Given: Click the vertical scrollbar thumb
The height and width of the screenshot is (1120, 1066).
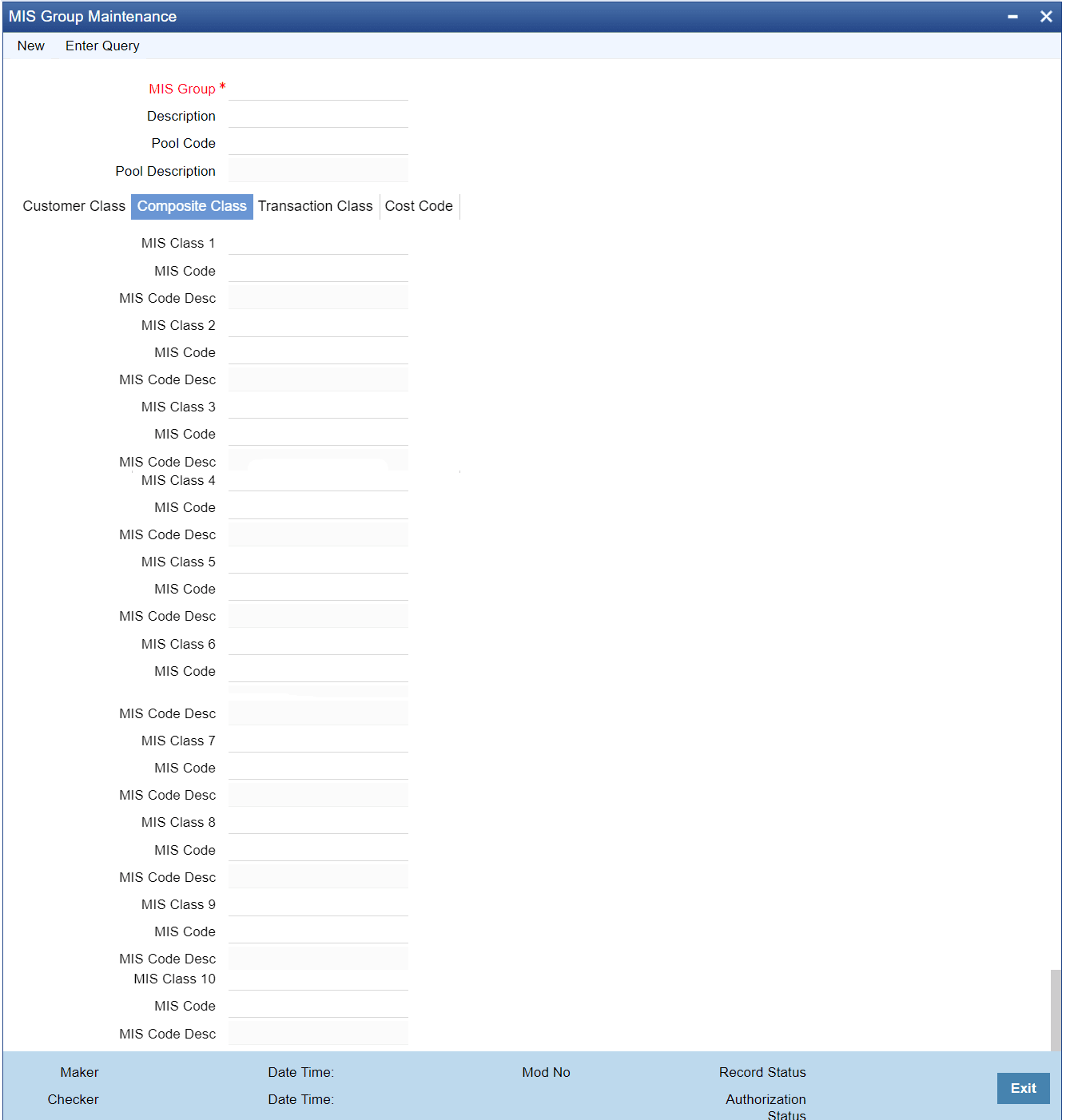Looking at the screenshot, I should pyautogui.click(x=1056, y=1011).
